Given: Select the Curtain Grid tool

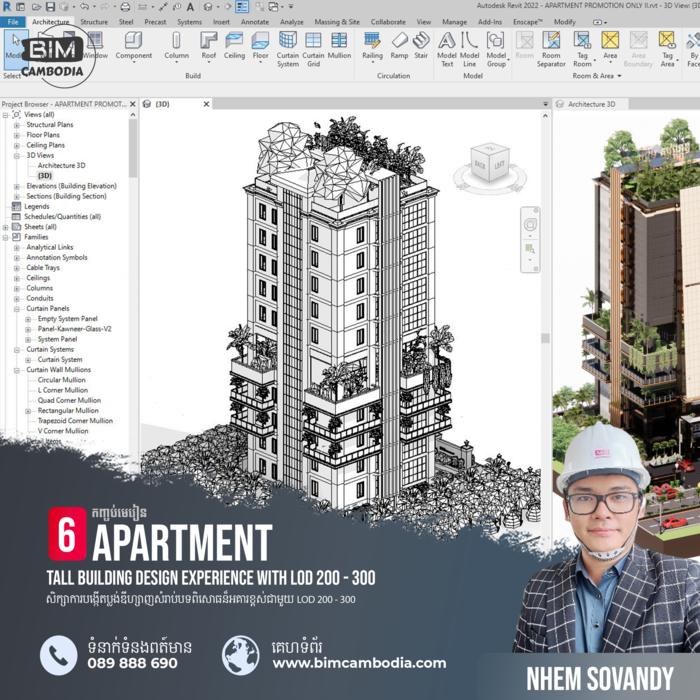Looking at the screenshot, I should (x=313, y=49).
